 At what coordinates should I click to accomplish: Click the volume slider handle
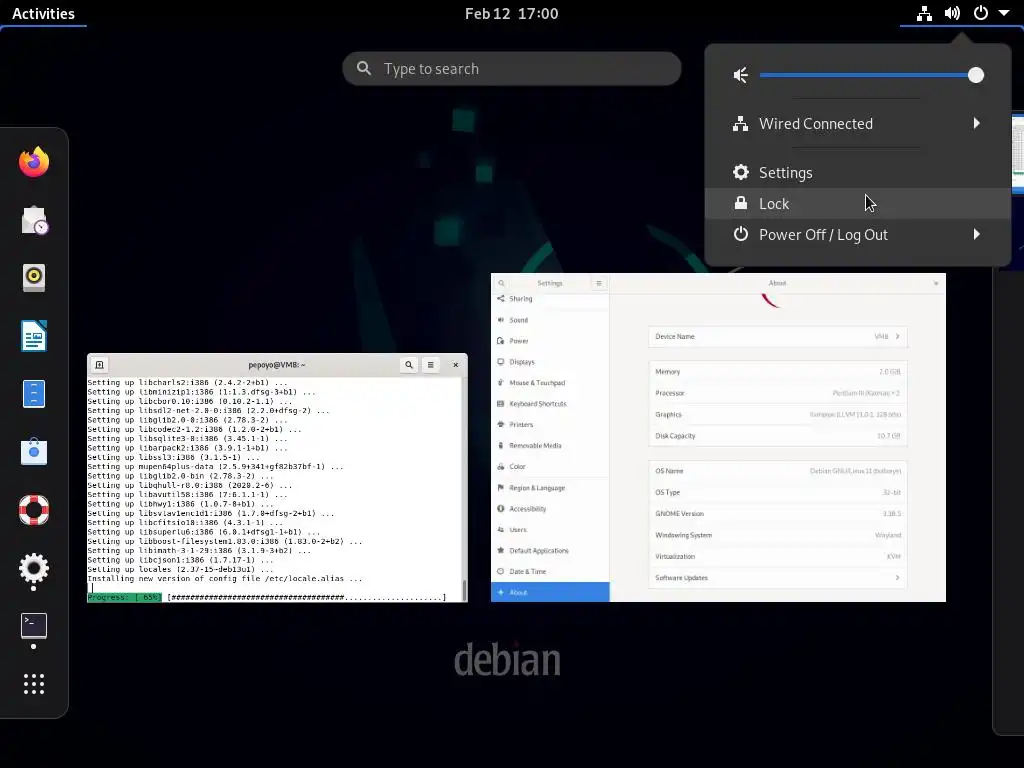tap(976, 75)
